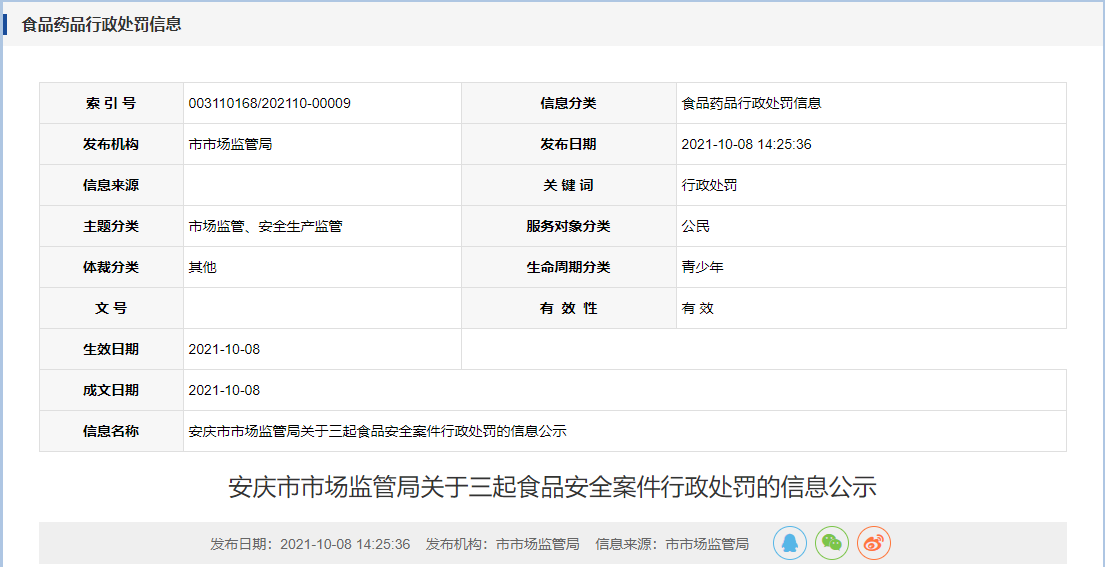The width and height of the screenshot is (1105, 567).
Task: Click the 生命周期分类 value 青少年
Action: pyautogui.click(x=703, y=267)
